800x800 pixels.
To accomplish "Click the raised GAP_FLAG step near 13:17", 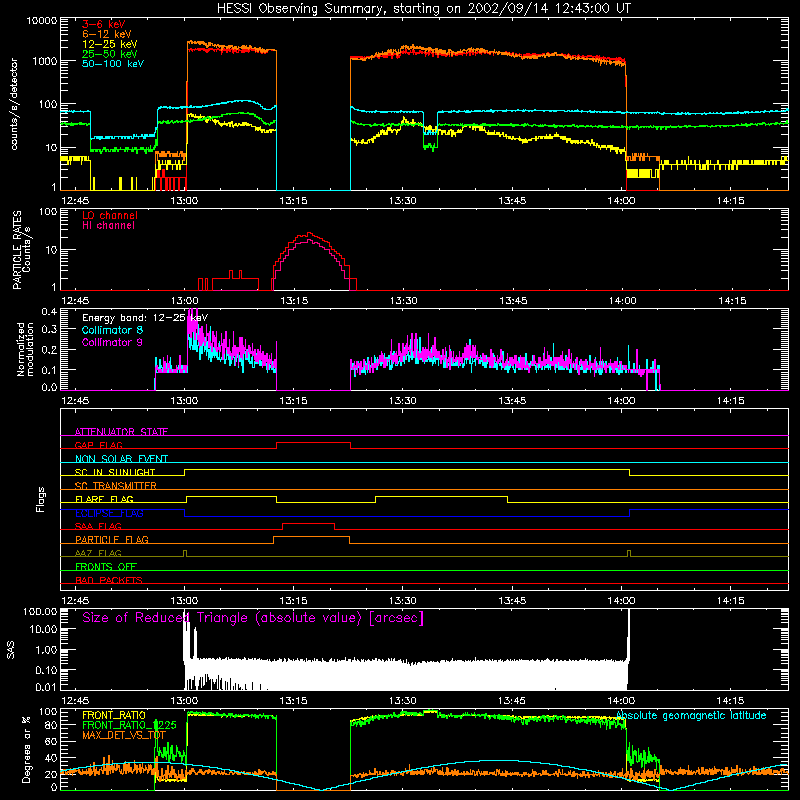I will click(x=313, y=443).
